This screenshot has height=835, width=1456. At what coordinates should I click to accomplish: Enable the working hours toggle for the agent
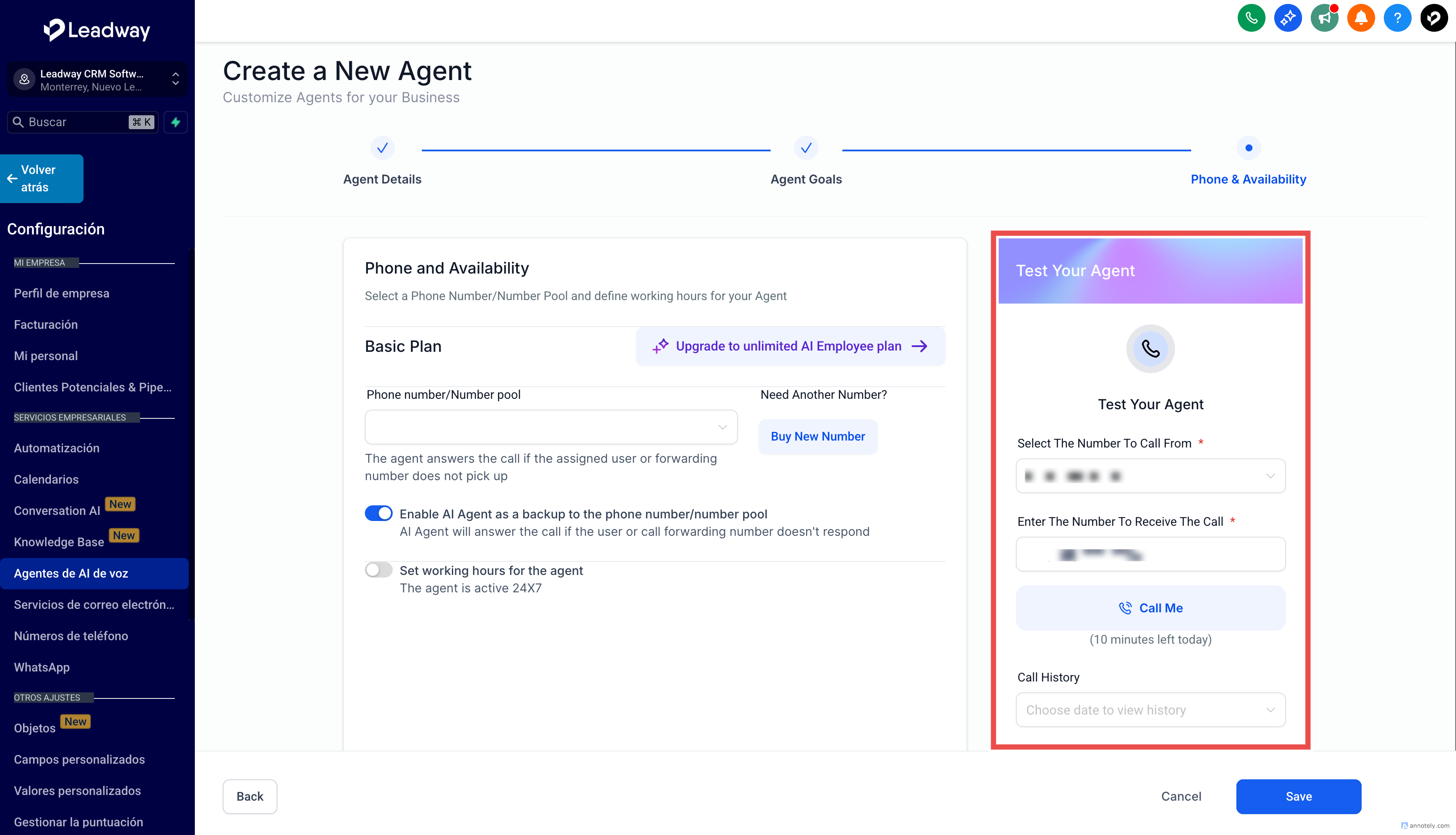pos(378,570)
